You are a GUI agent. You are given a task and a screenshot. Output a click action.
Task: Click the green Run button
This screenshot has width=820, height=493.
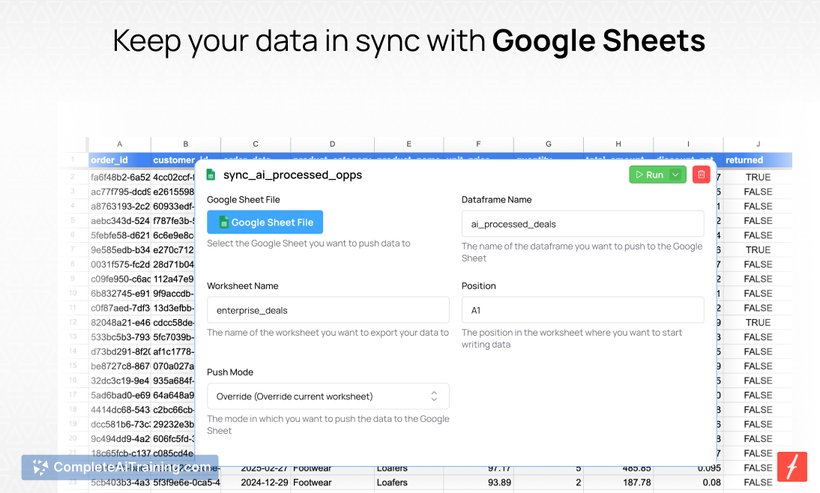[650, 175]
